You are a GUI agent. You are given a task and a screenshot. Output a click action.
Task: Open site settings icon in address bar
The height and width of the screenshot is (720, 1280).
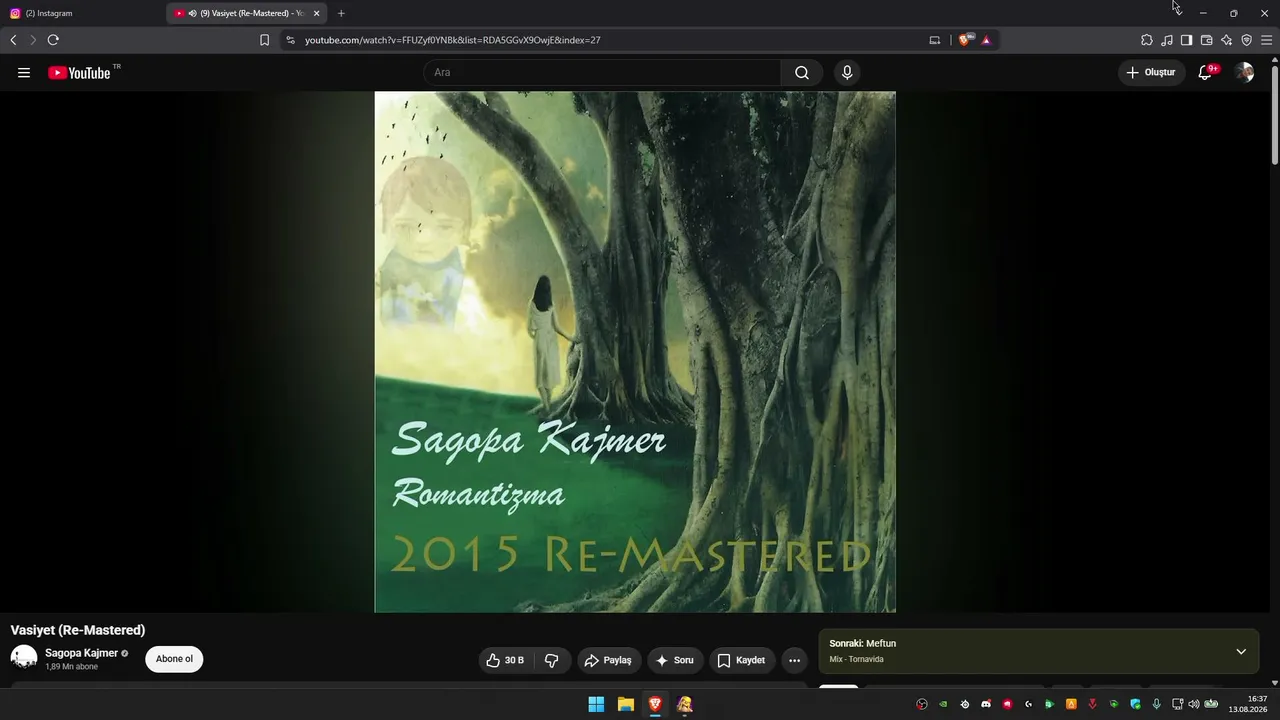(x=290, y=40)
